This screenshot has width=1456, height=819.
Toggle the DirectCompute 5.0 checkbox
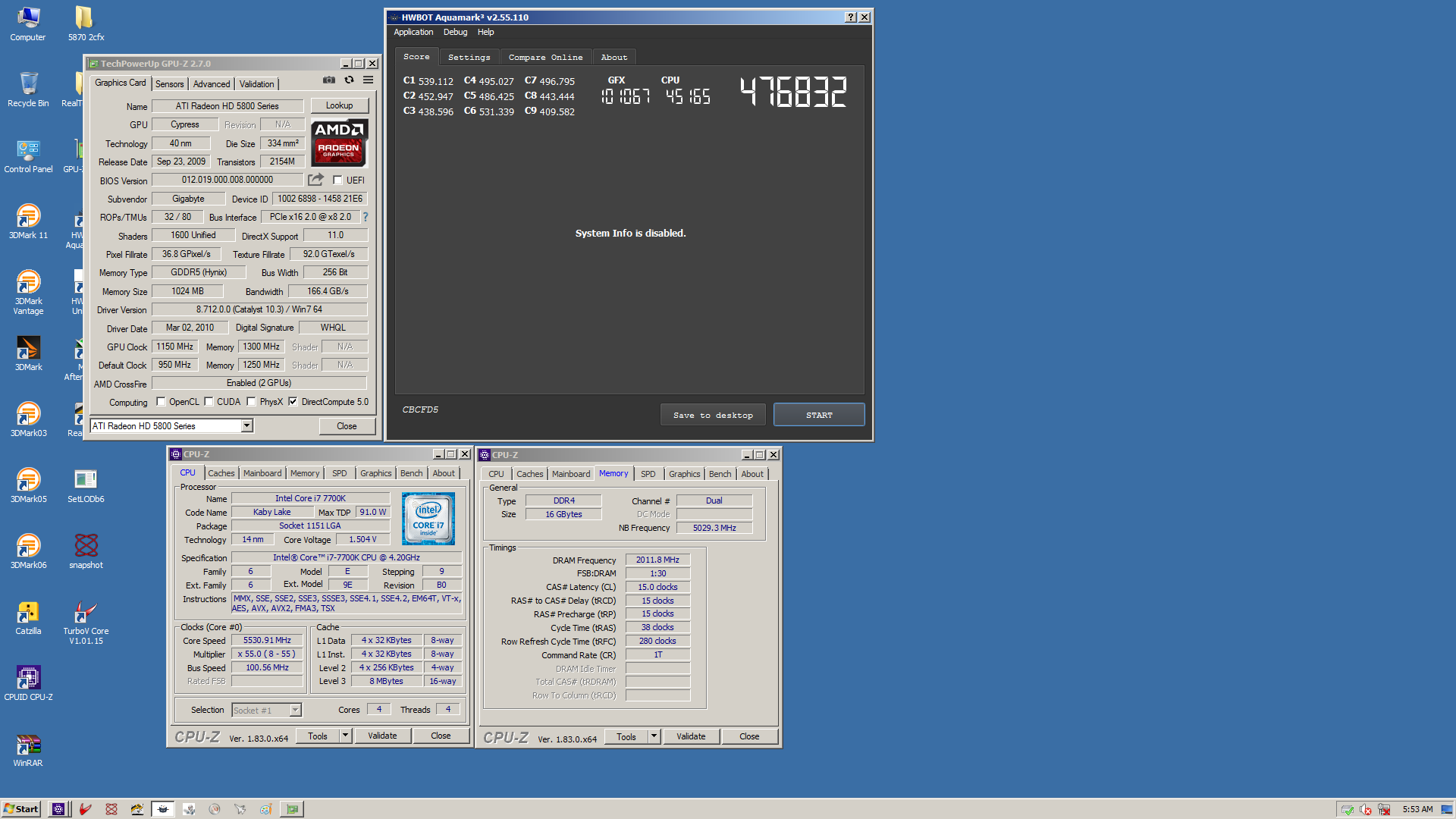[293, 402]
